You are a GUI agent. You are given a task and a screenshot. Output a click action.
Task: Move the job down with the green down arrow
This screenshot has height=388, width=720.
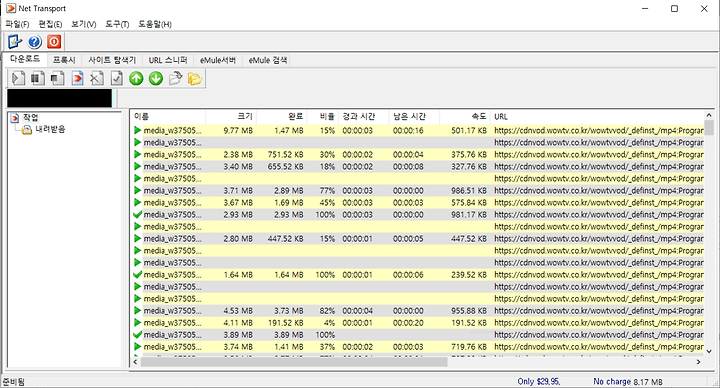156,79
